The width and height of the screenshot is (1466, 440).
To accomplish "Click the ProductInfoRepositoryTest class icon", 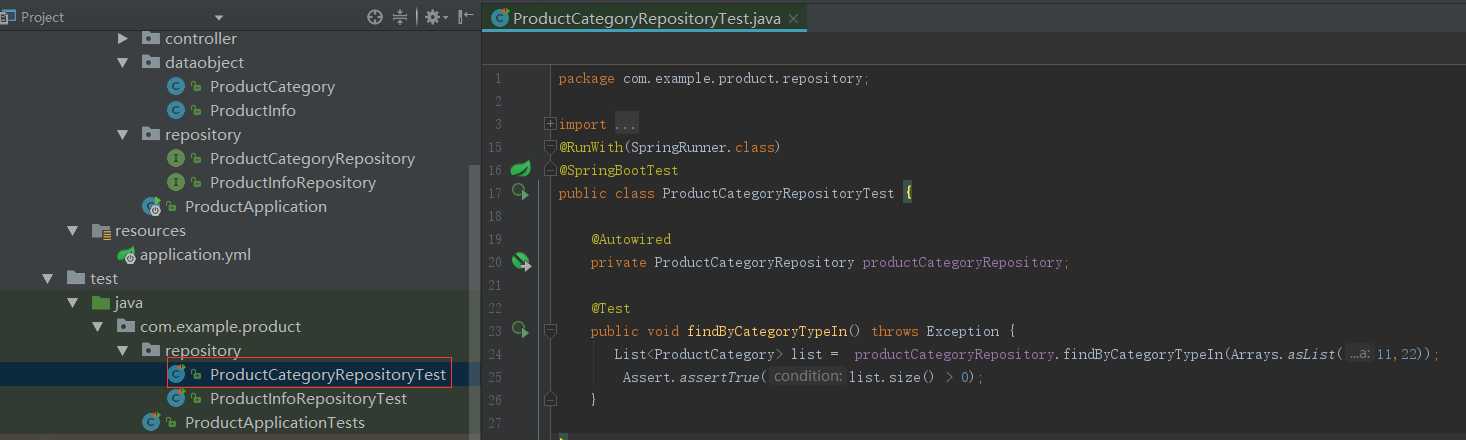I will tap(176, 399).
